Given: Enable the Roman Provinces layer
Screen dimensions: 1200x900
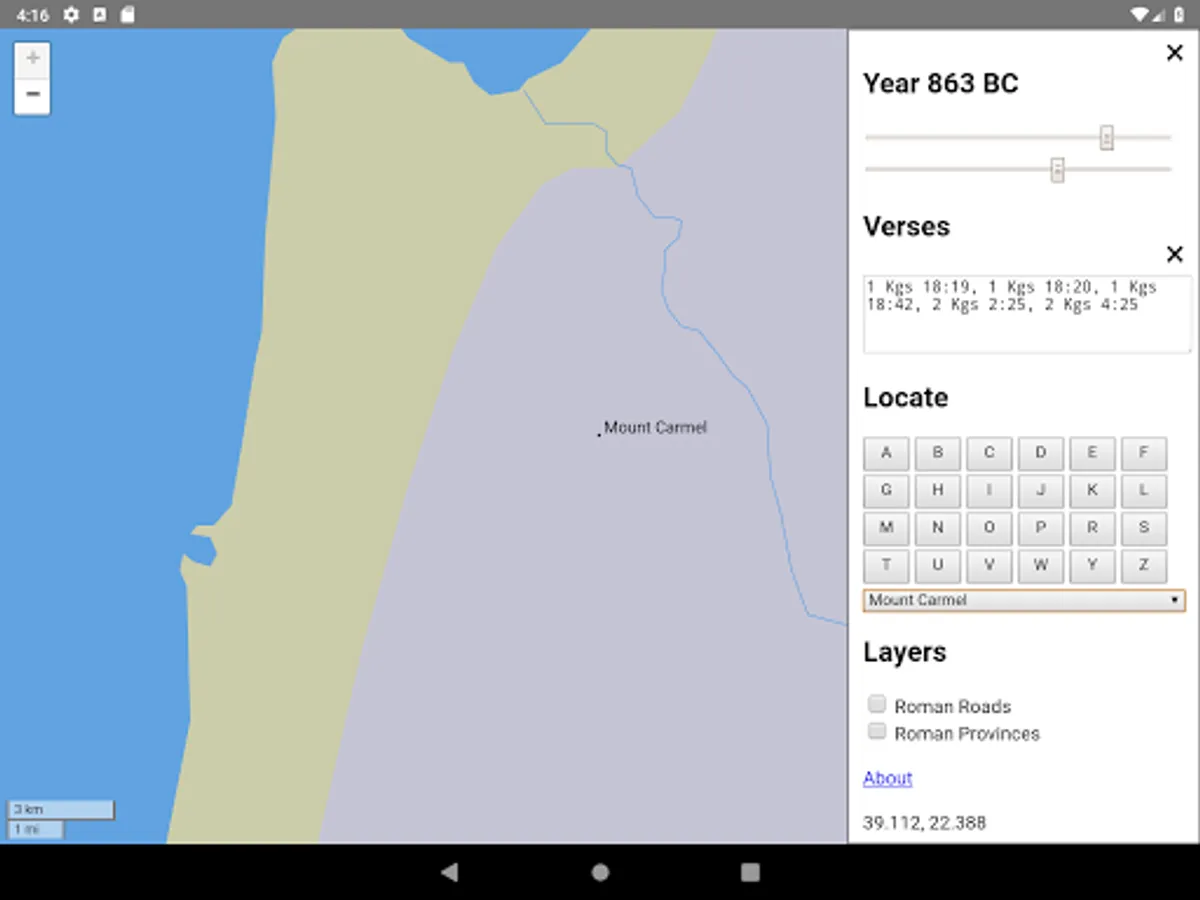Looking at the screenshot, I should [x=877, y=731].
